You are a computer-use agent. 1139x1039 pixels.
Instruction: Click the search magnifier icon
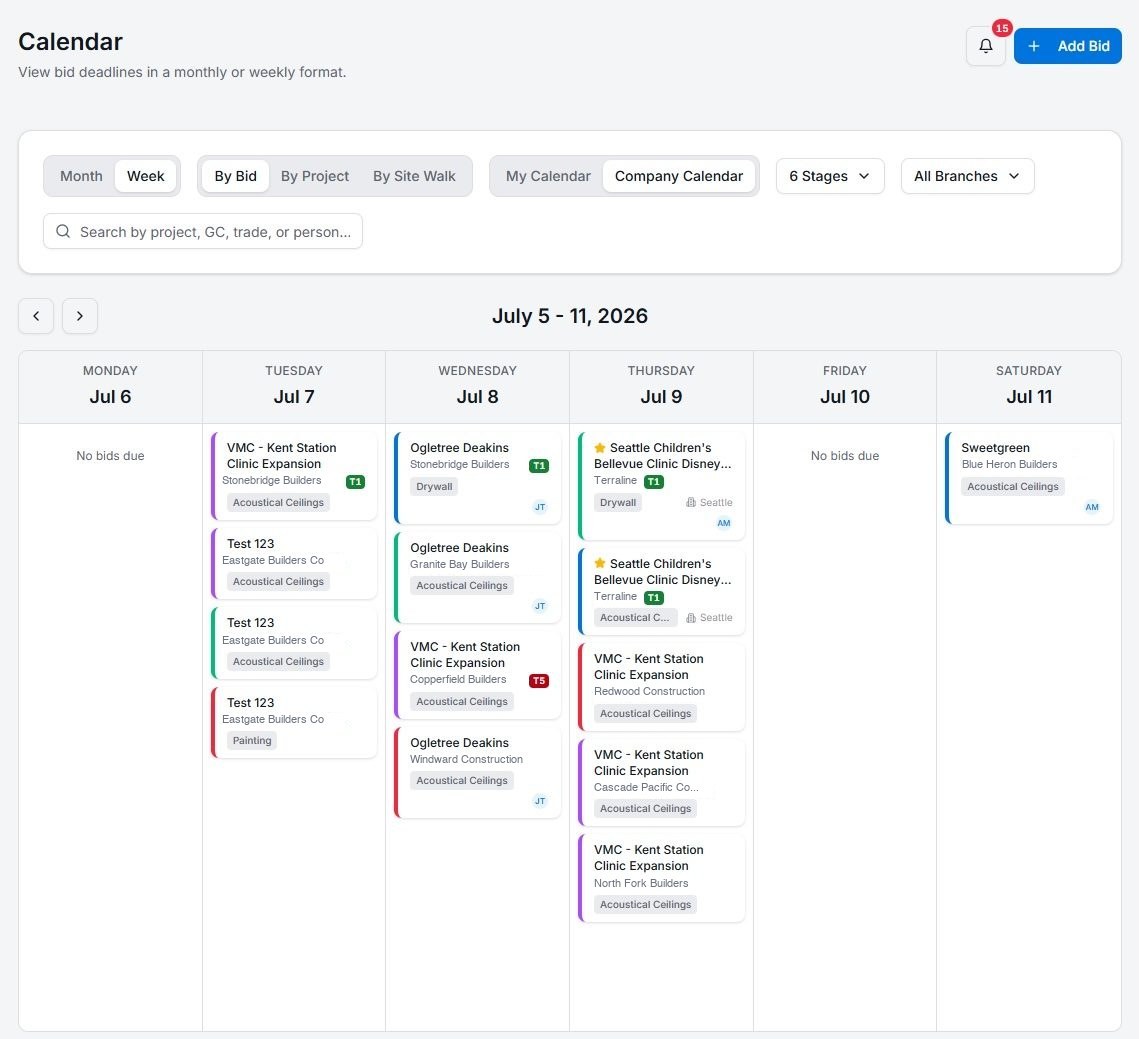(x=63, y=231)
